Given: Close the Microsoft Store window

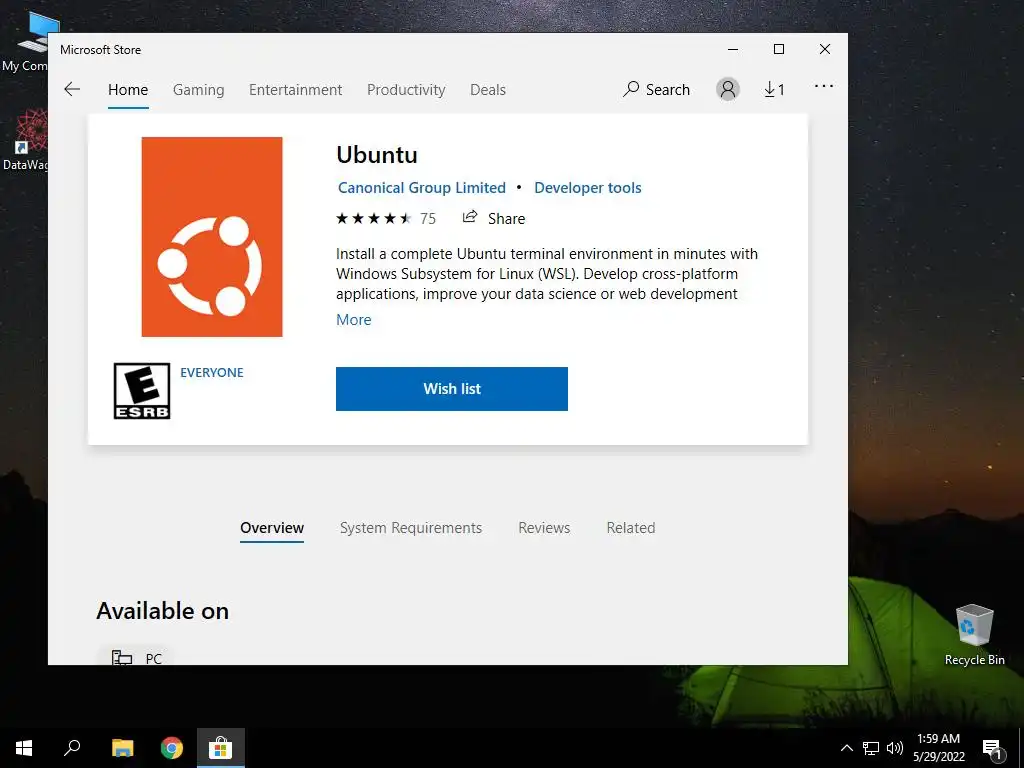Looking at the screenshot, I should pos(825,50).
